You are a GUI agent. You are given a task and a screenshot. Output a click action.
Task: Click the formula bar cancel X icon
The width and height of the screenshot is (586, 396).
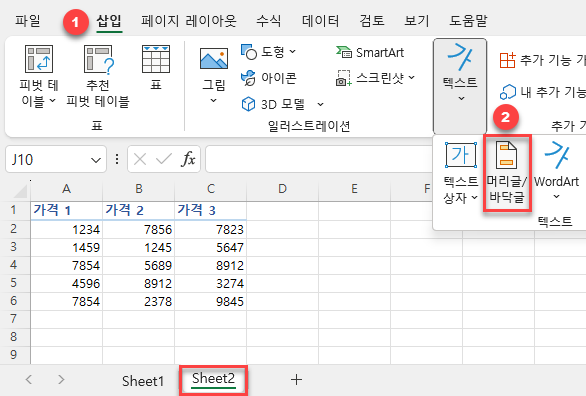140,160
